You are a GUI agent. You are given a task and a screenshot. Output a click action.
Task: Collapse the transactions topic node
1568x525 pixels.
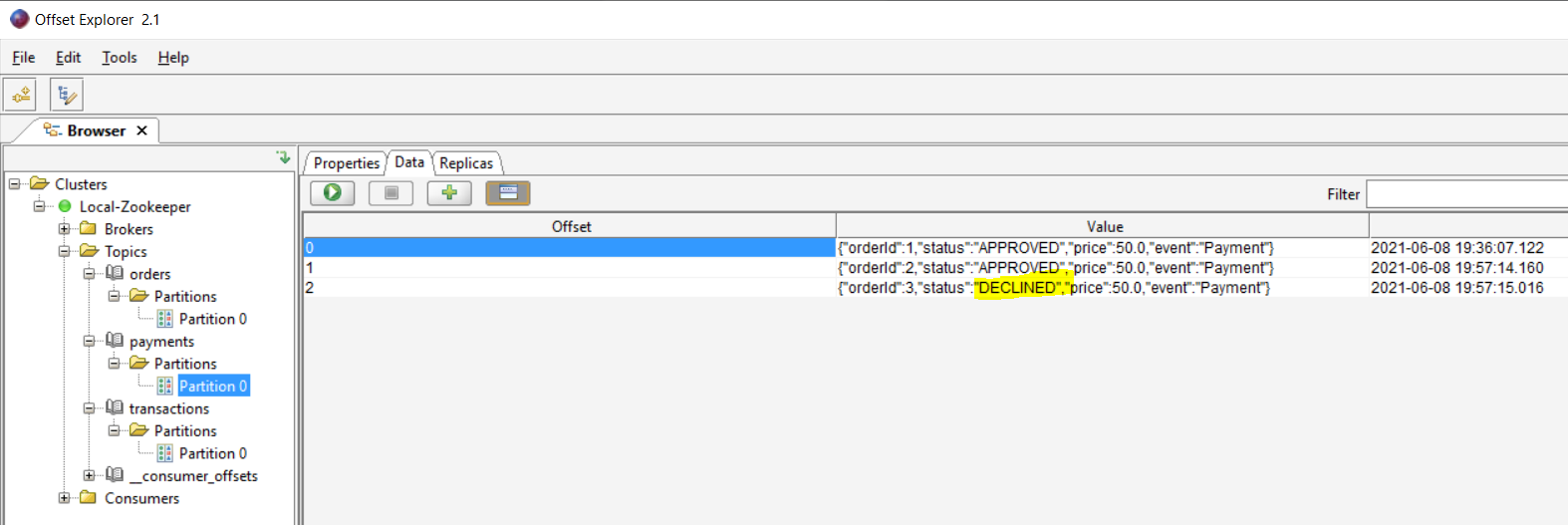pos(90,408)
